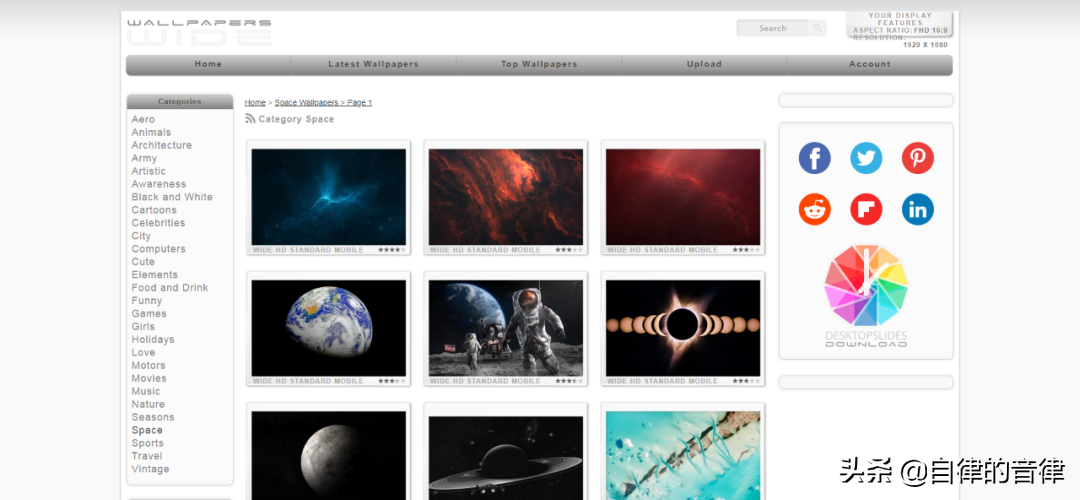Select the City category
The width and height of the screenshot is (1080, 500).
click(x=141, y=236)
